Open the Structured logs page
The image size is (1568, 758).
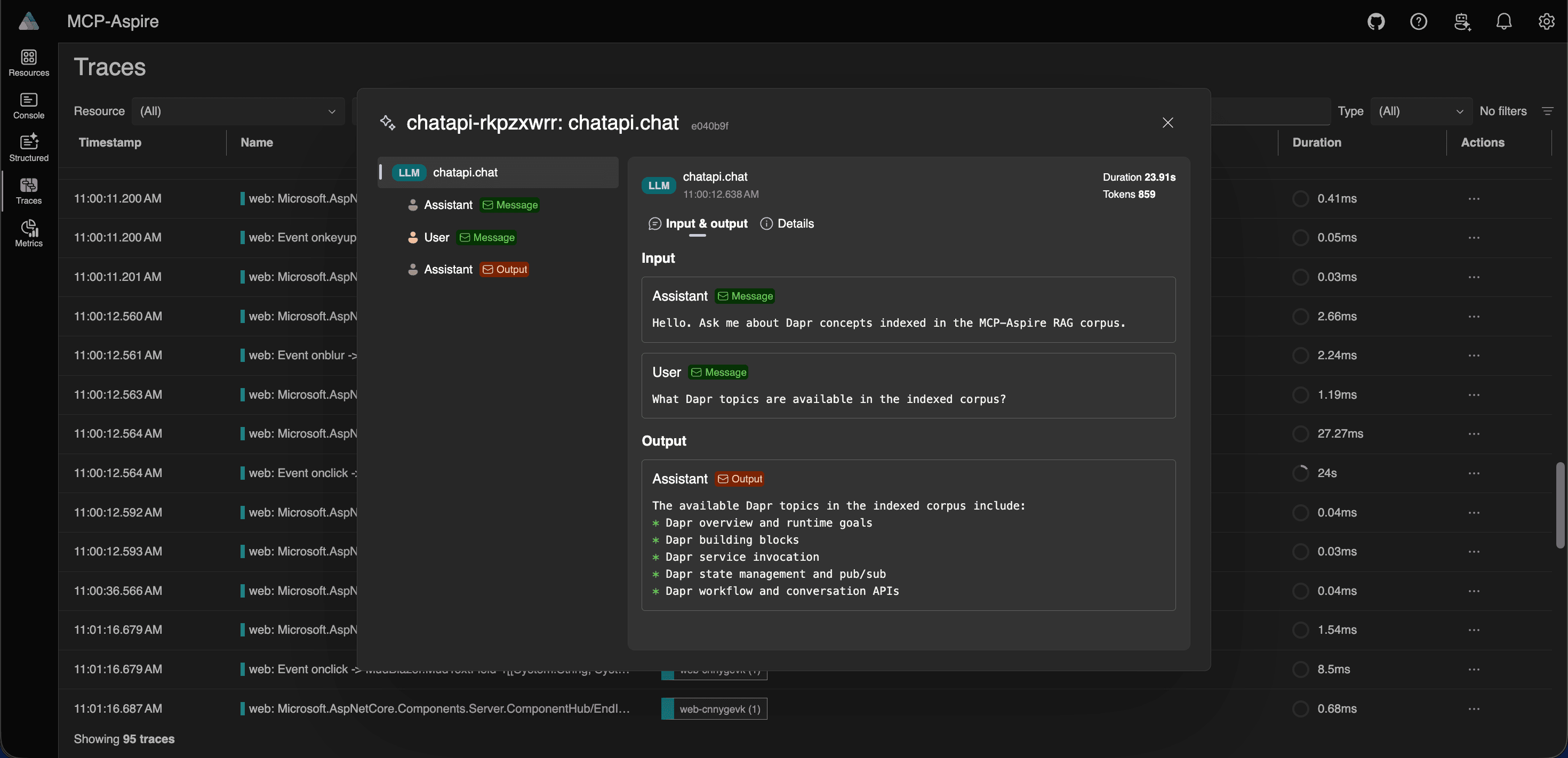(29, 148)
